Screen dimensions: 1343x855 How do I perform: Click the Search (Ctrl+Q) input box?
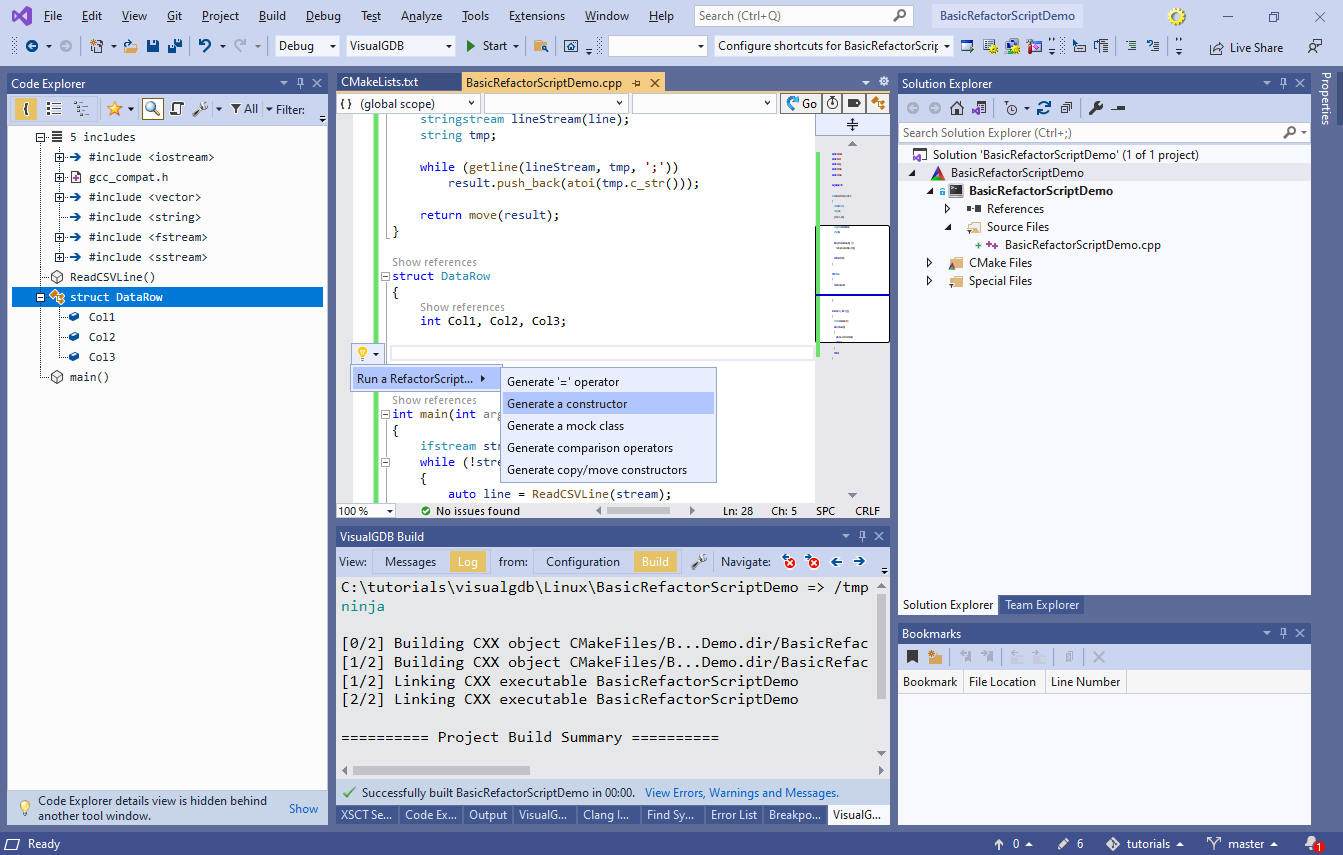[x=804, y=16]
